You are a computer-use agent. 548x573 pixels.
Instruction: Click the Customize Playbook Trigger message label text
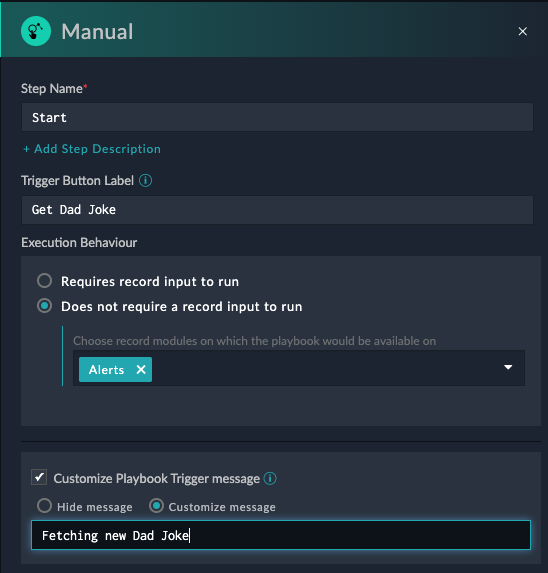click(156, 479)
